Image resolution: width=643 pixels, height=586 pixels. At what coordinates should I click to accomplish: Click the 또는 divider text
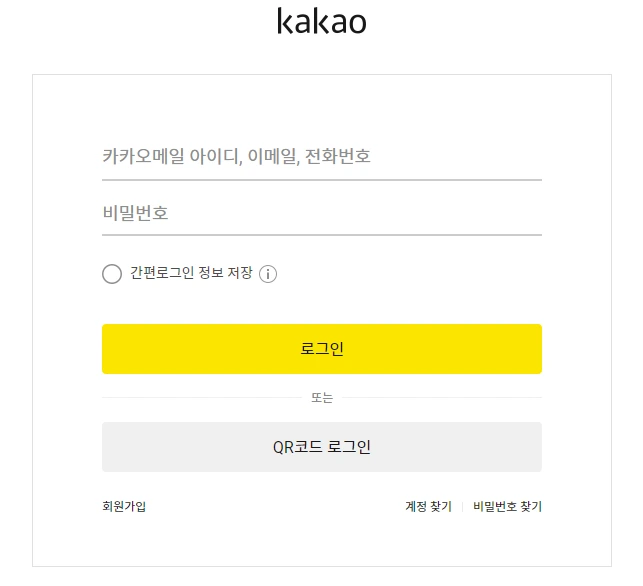pos(321,398)
